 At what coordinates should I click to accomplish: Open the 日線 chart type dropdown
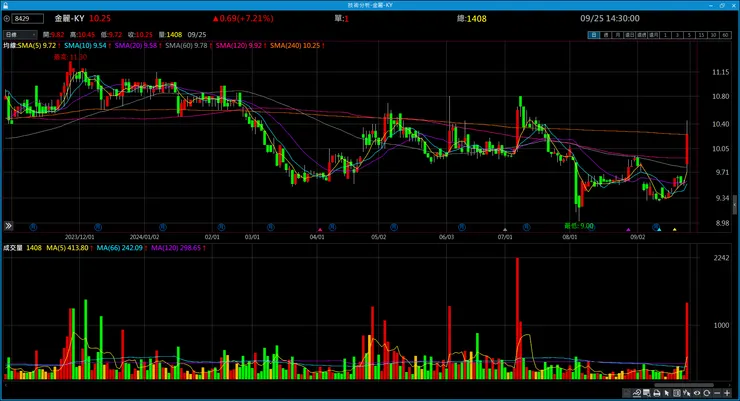[x=20, y=35]
